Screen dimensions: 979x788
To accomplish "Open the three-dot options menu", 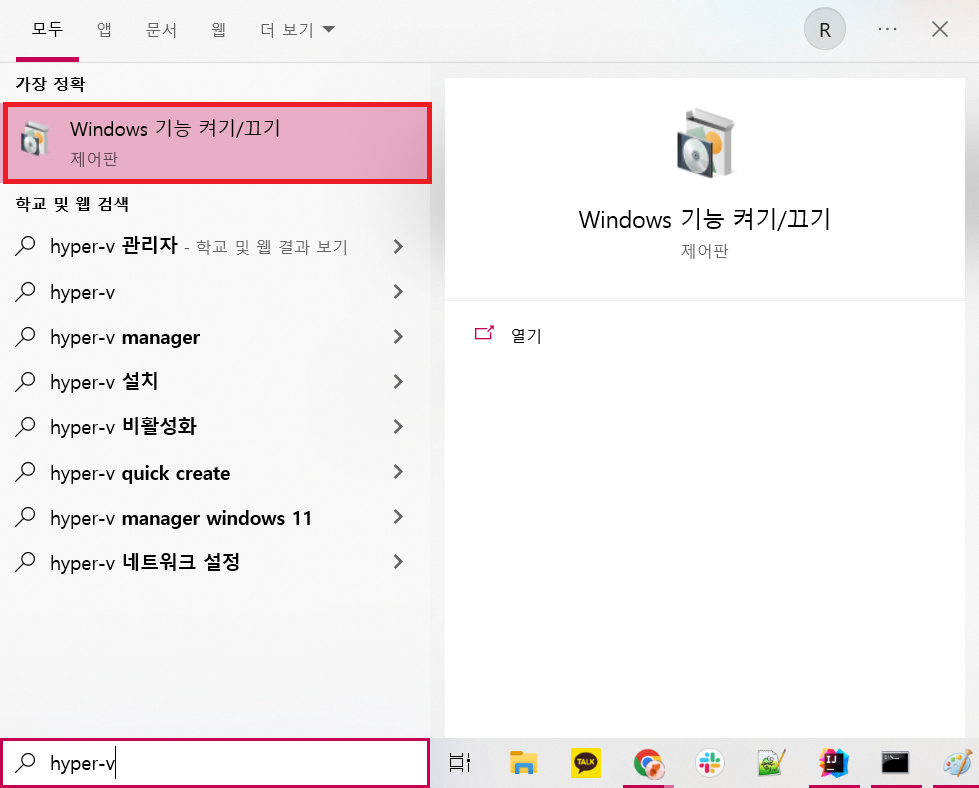I will click(x=887, y=29).
